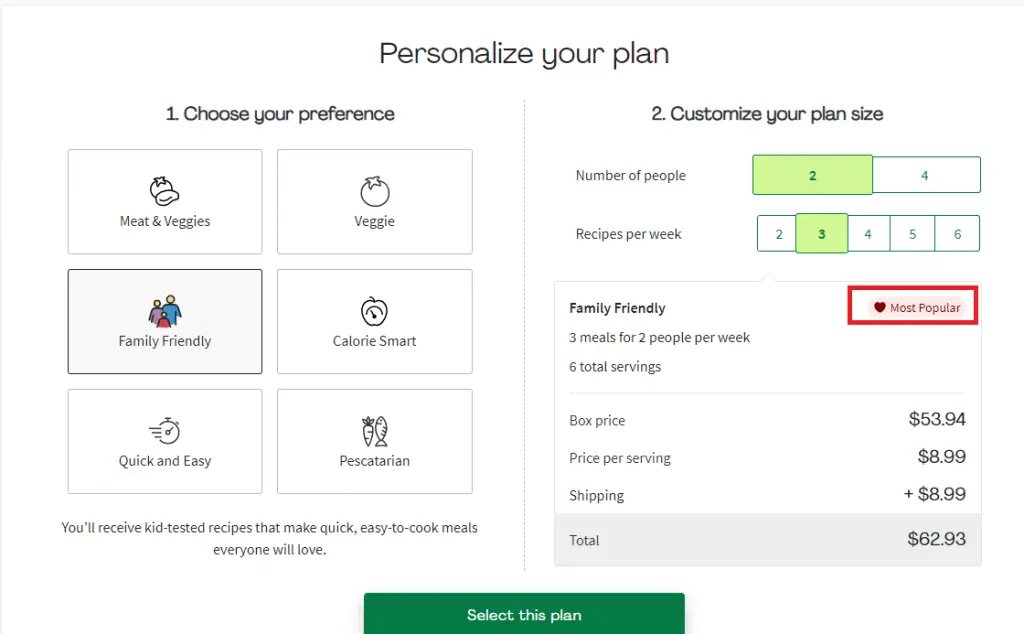1024x634 pixels.
Task: Click the Quick and Easy stopwatch icon
Action: tap(165, 431)
